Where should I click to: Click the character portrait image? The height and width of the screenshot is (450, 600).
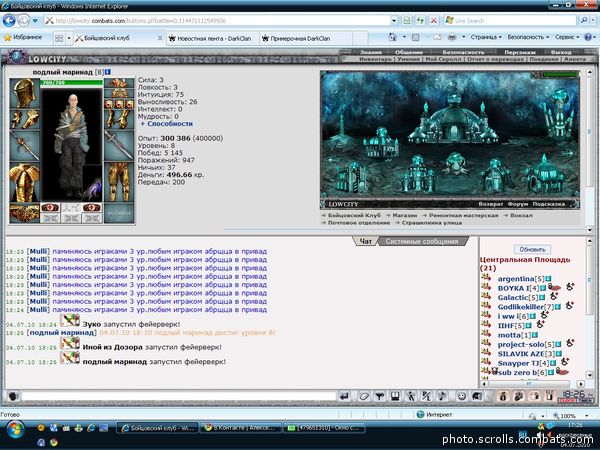[72, 145]
